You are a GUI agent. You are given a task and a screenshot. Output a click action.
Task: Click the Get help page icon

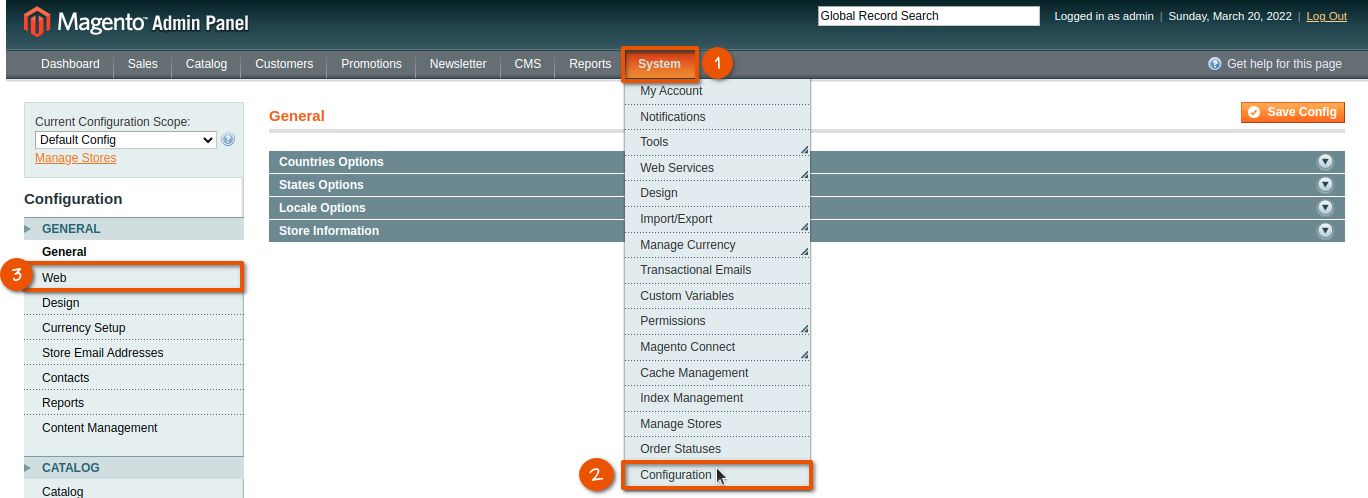coord(1215,64)
